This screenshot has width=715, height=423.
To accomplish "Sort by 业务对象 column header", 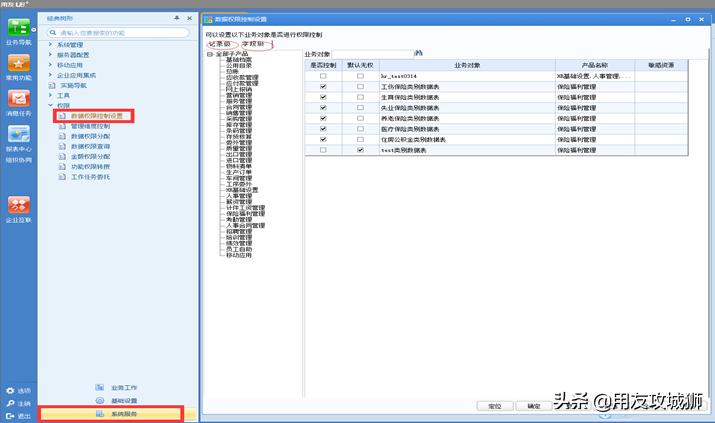I will click(467, 65).
